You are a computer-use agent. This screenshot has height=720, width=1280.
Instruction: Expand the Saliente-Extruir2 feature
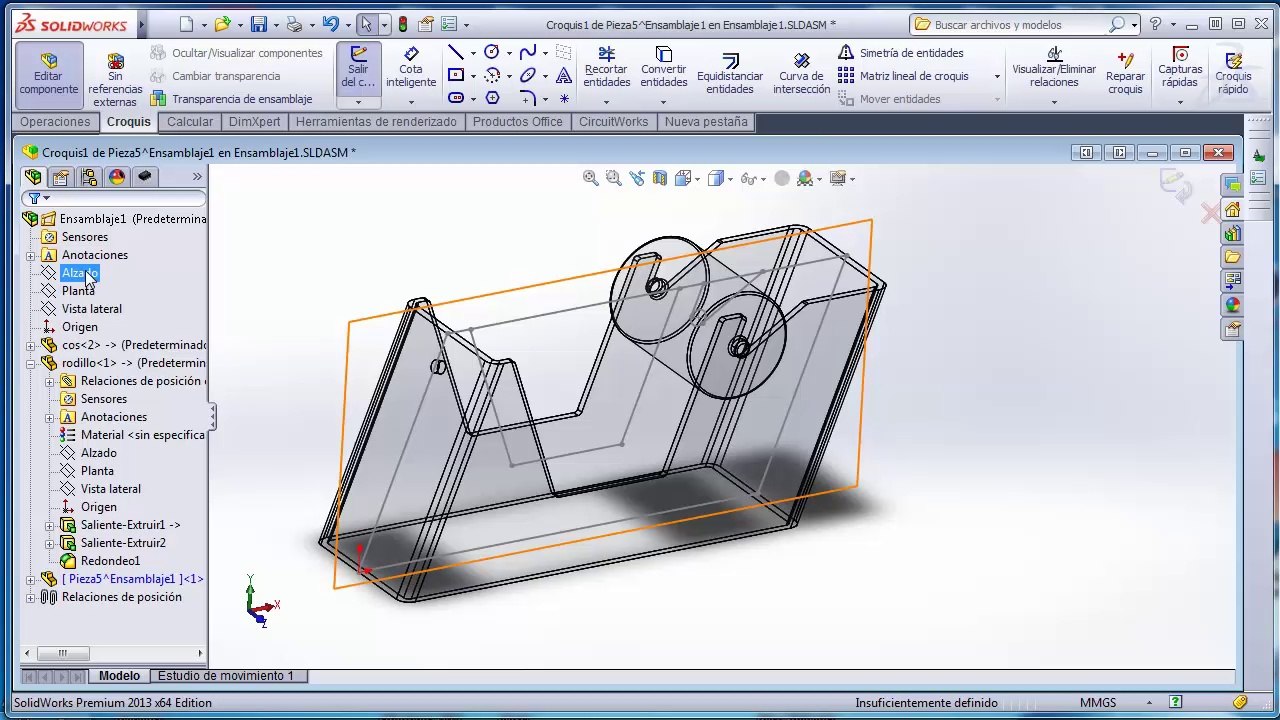(50, 543)
